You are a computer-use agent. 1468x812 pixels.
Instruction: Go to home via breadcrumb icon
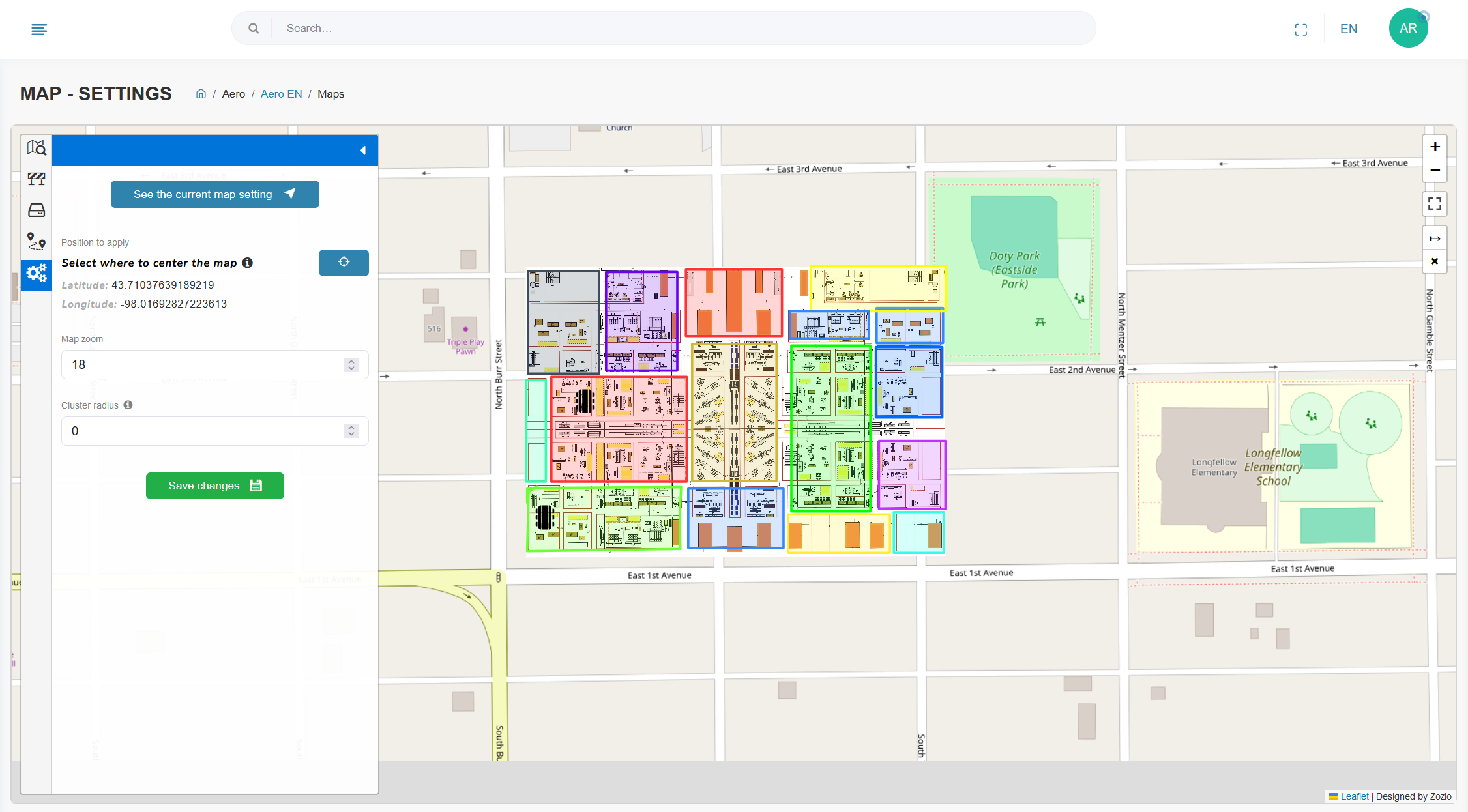[201, 94]
